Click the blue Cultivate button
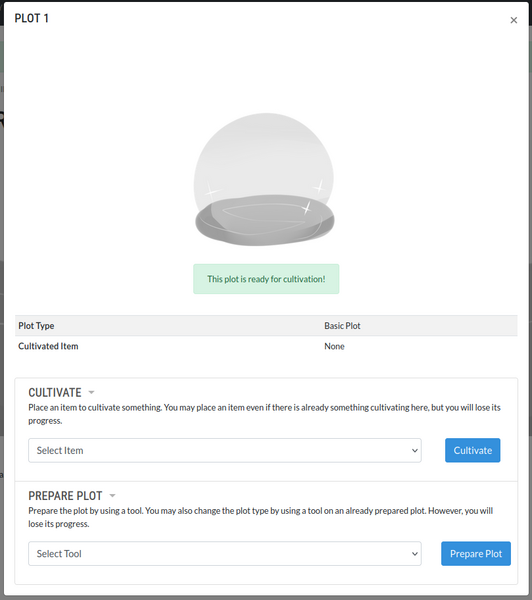Viewport: 532px width, 600px height. click(473, 450)
